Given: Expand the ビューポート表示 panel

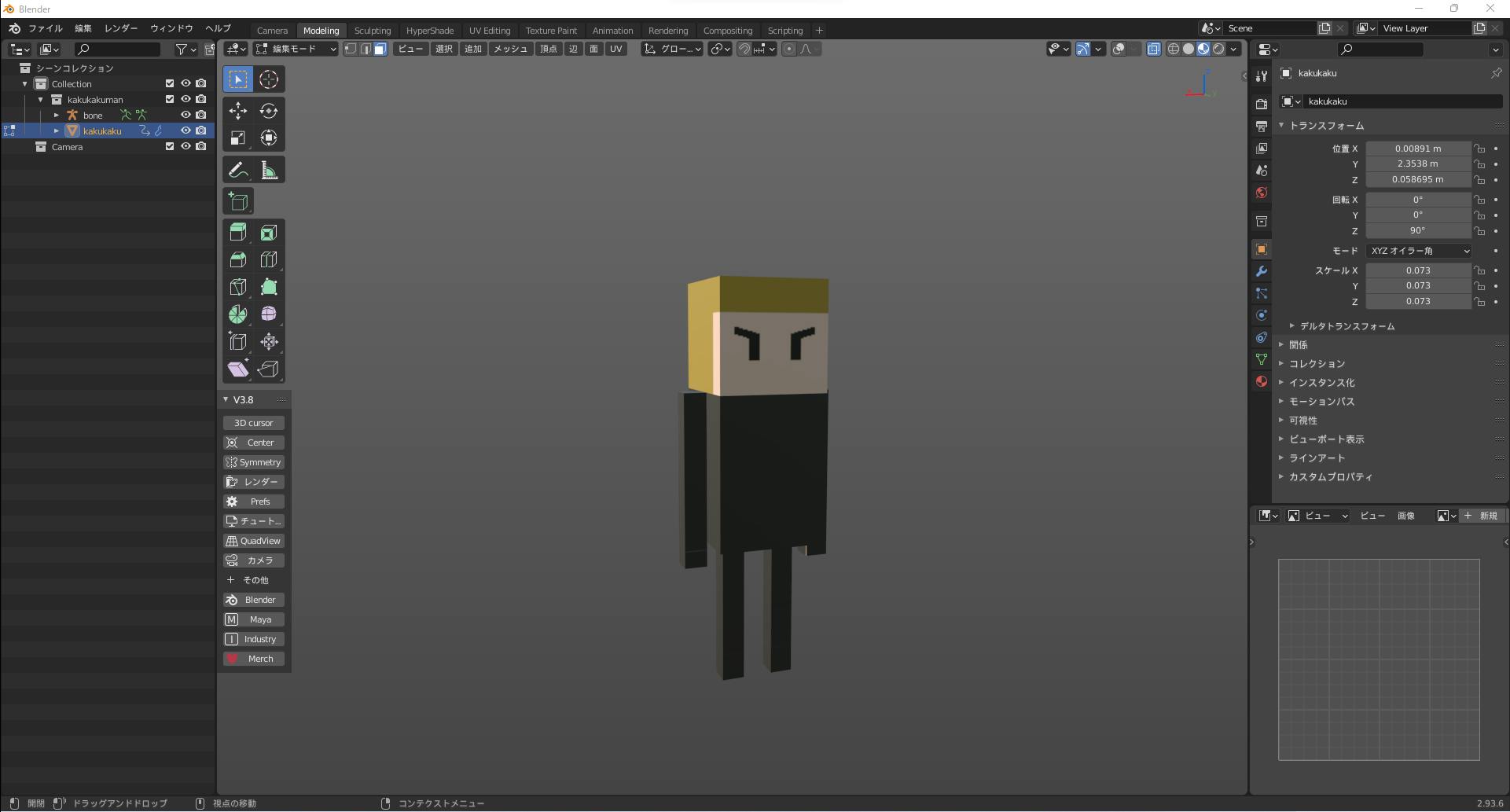Looking at the screenshot, I should [1281, 439].
